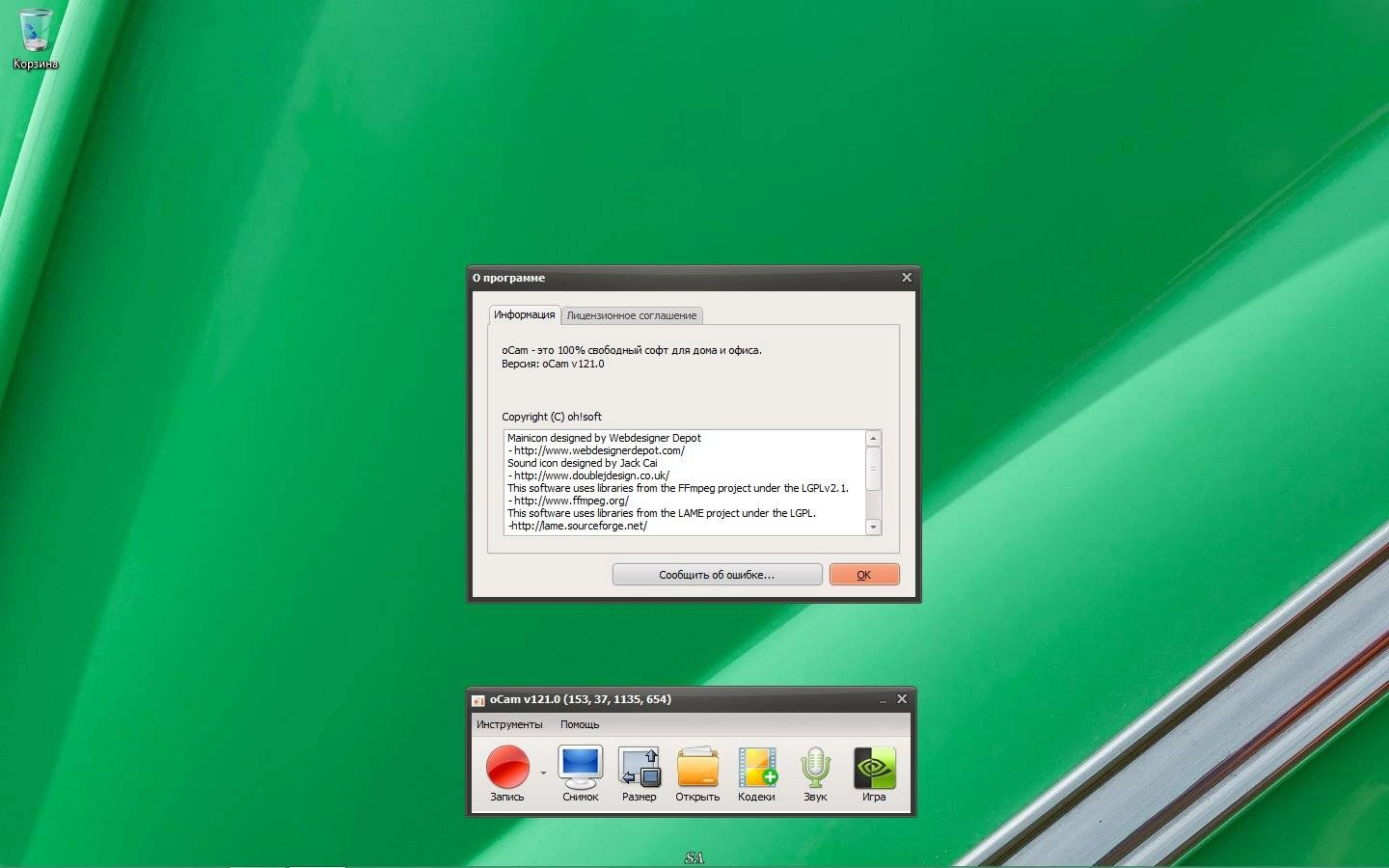Image resolution: width=1389 pixels, height=868 pixels.
Task: Click the http://lame.sourceforge.net/ text line
Action: (577, 526)
